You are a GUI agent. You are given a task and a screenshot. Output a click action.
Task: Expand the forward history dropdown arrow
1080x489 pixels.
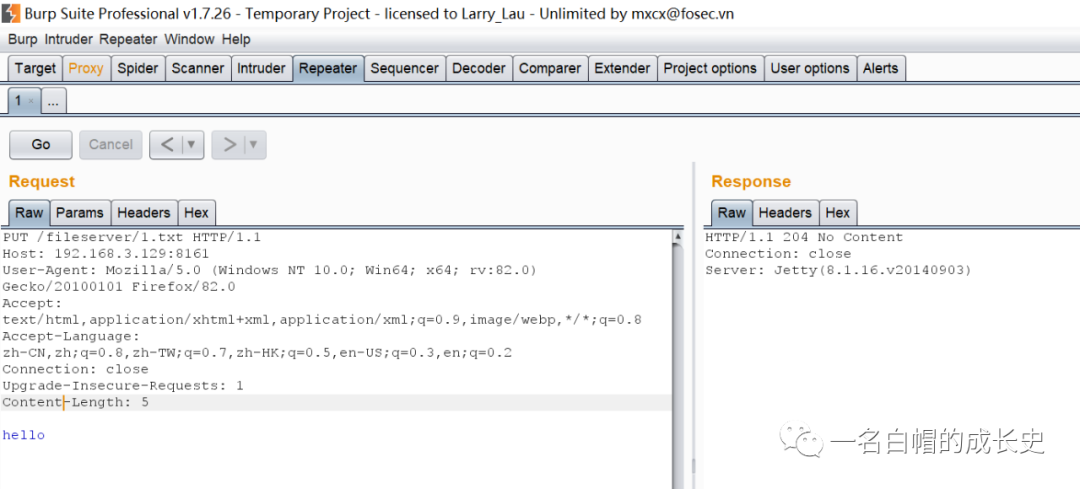coord(255,145)
